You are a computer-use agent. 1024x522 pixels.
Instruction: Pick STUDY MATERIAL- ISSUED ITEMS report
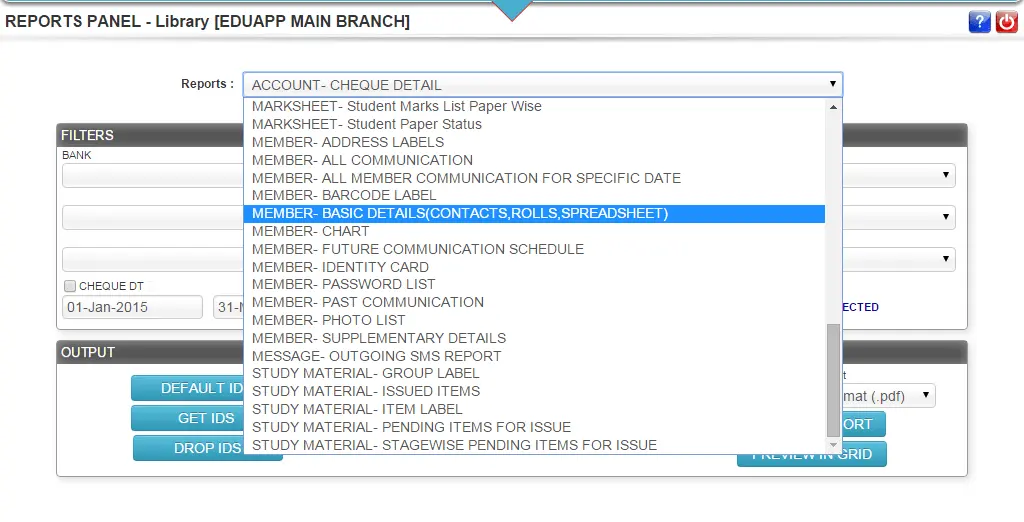click(366, 391)
